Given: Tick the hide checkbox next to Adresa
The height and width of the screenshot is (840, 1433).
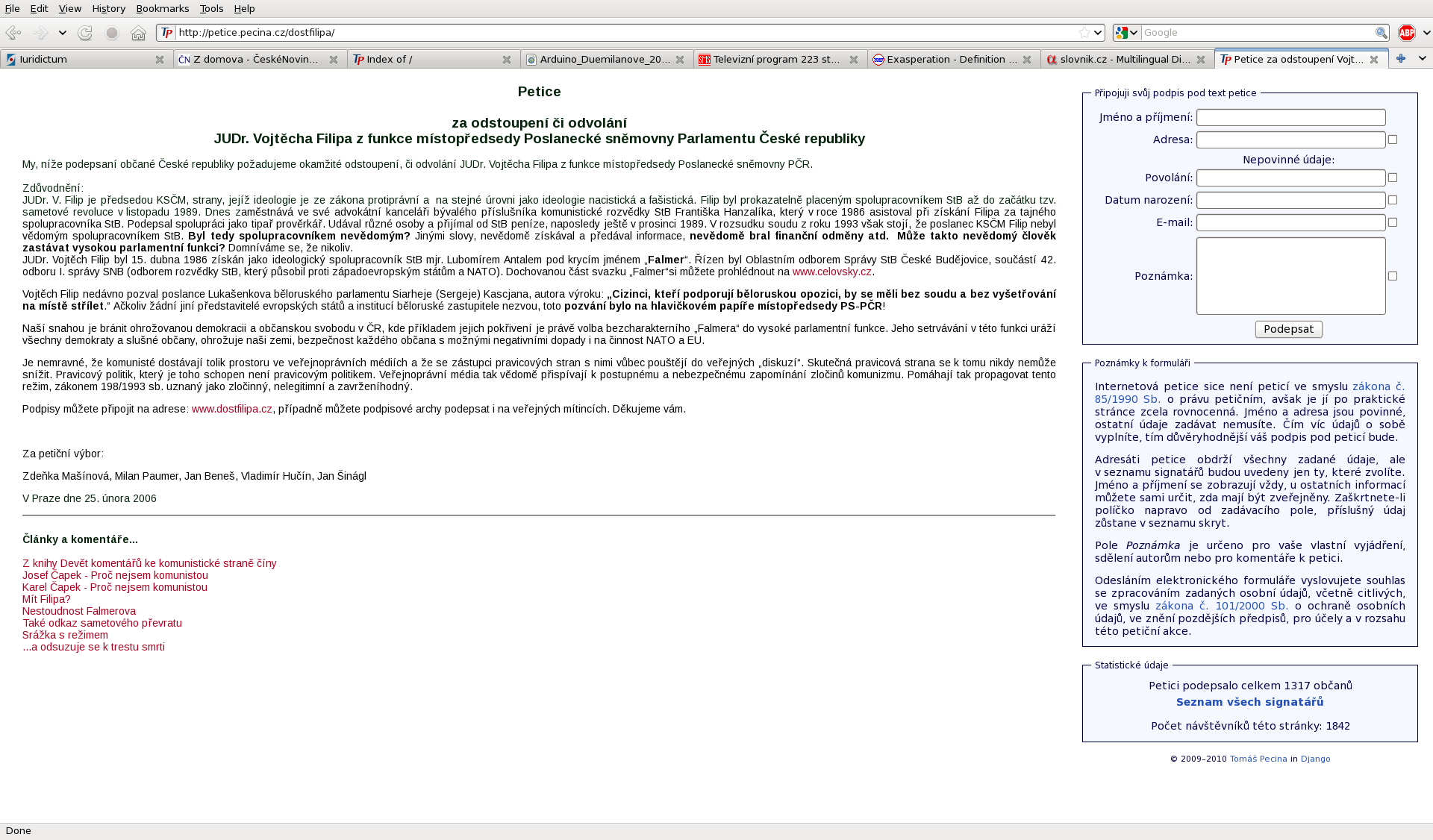Looking at the screenshot, I should tap(1393, 140).
